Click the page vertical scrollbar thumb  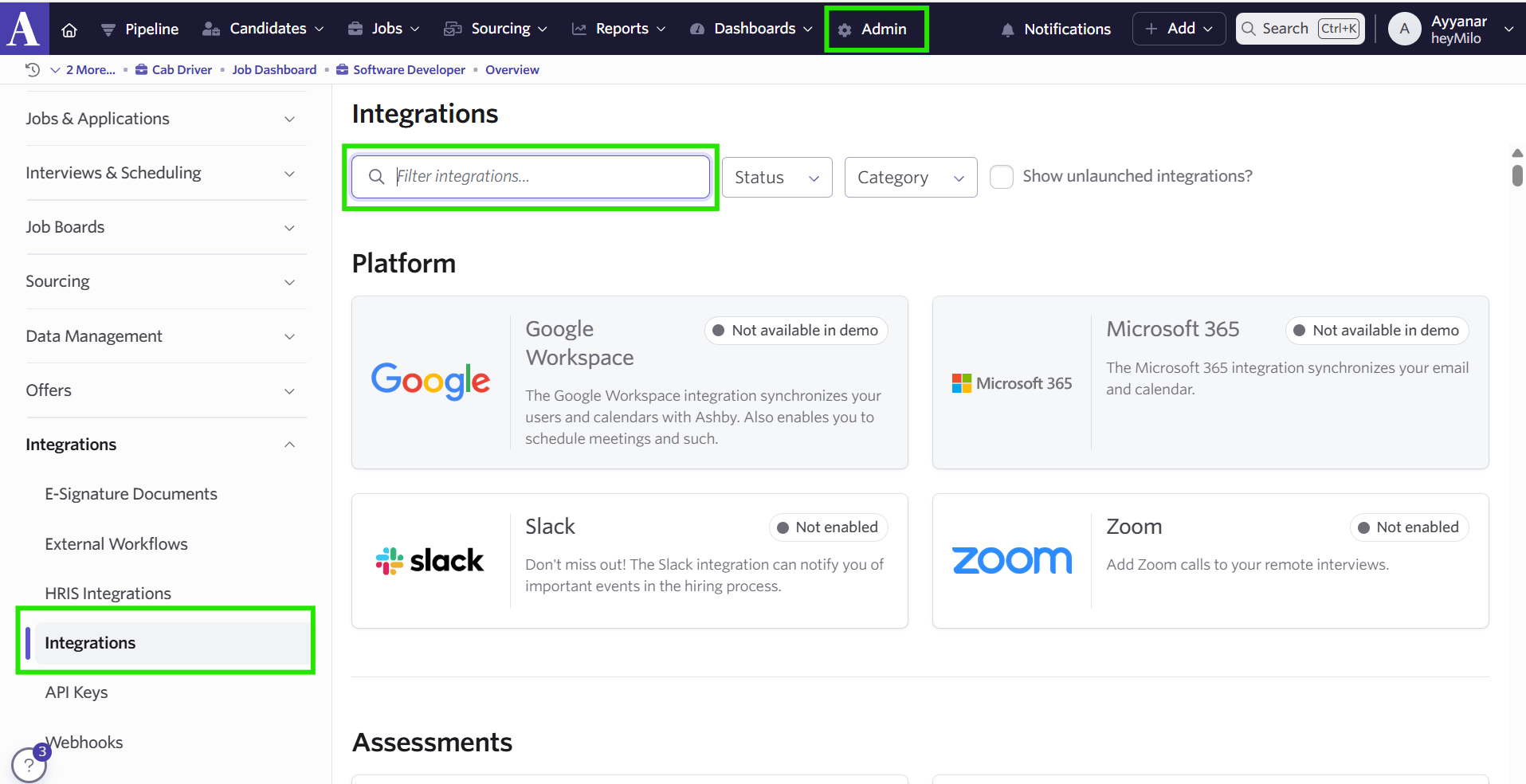(1517, 174)
